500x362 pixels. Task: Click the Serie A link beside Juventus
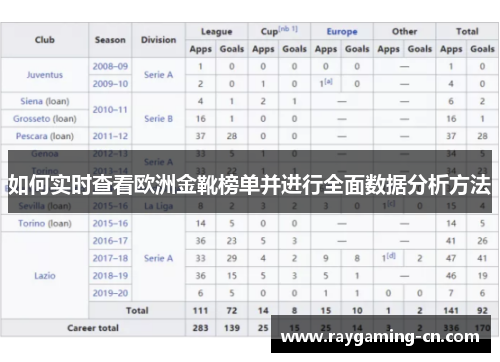tap(159, 75)
